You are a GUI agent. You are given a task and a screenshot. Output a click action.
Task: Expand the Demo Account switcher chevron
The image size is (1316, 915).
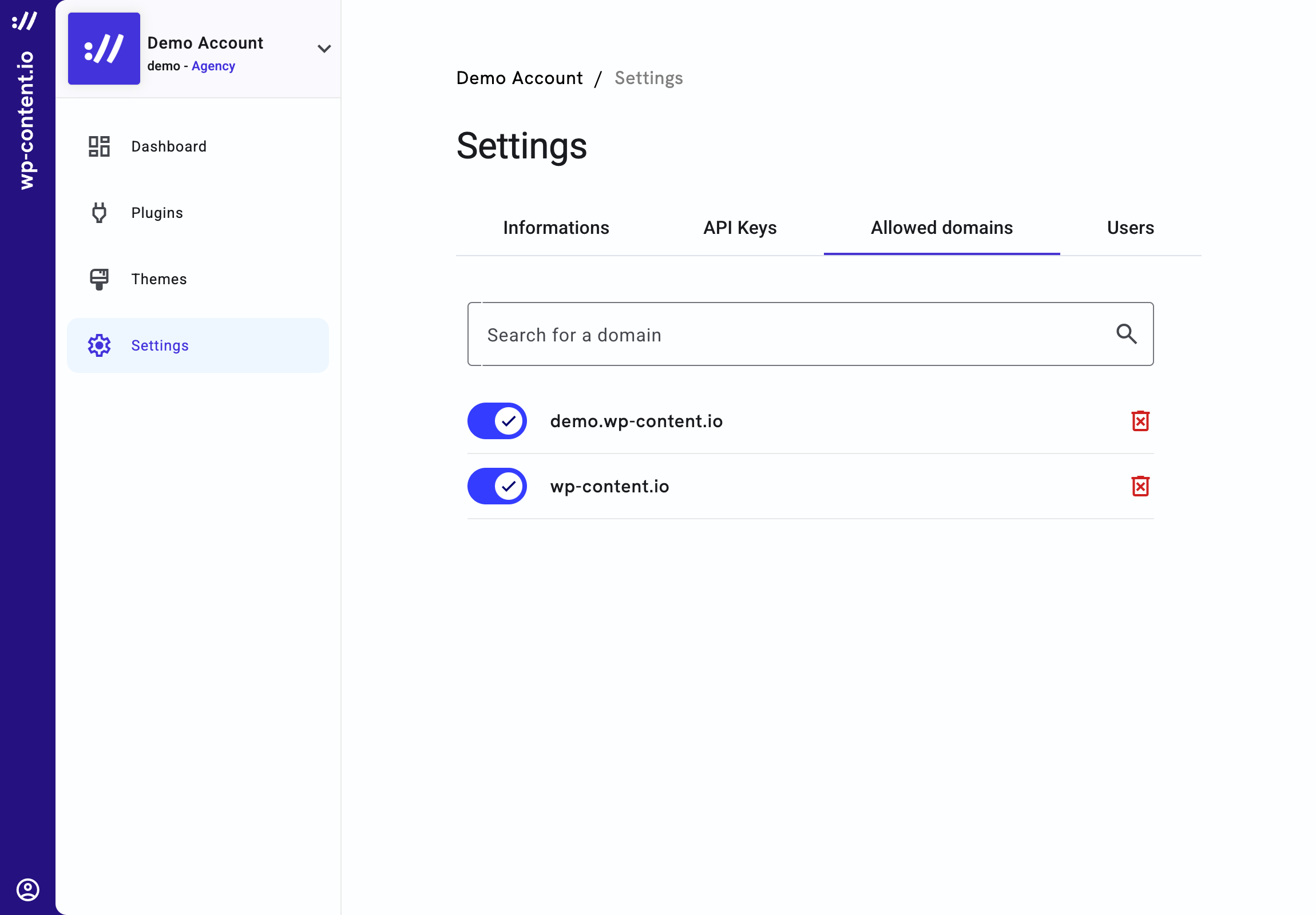click(324, 49)
